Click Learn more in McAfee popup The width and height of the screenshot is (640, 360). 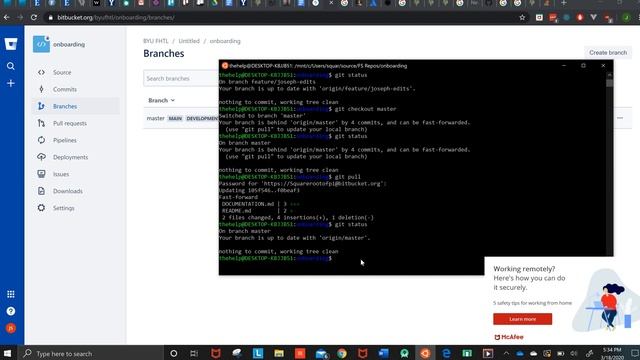click(x=522, y=319)
